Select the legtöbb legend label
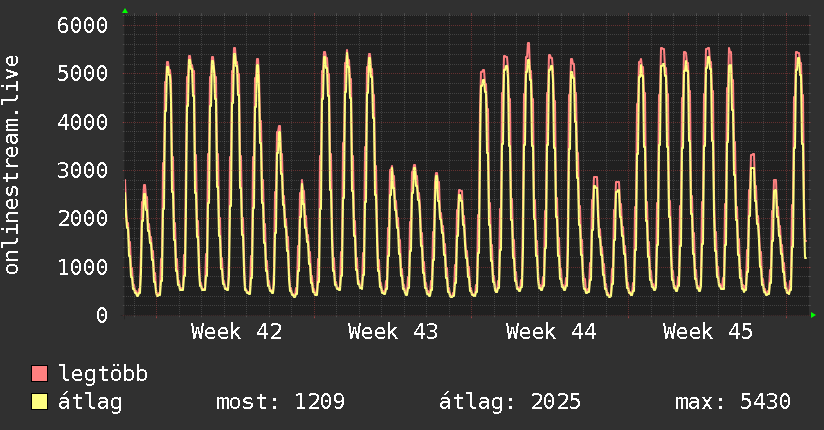The image size is (824, 430). click(x=103, y=374)
